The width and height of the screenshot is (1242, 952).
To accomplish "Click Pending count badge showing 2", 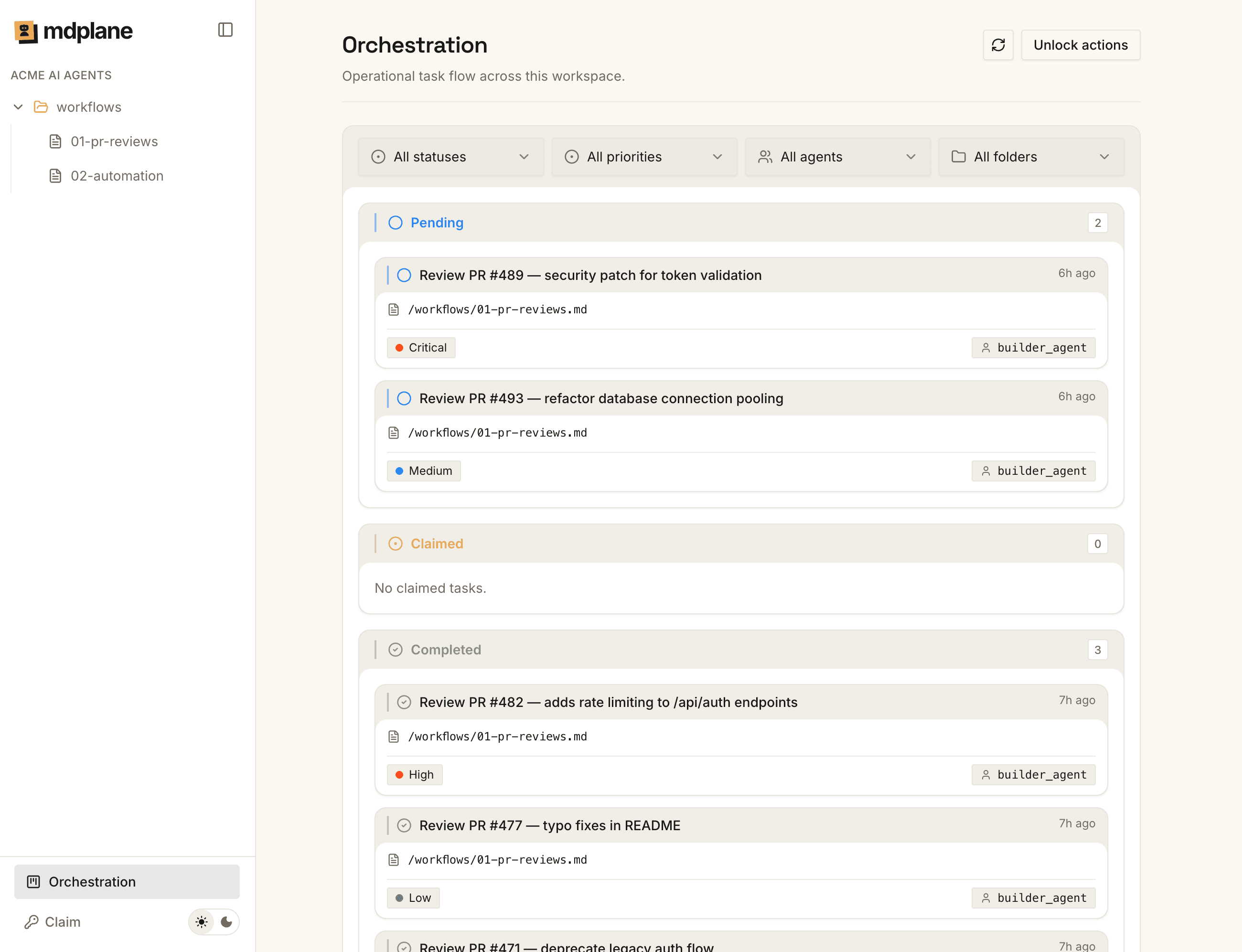I will 1098,223.
